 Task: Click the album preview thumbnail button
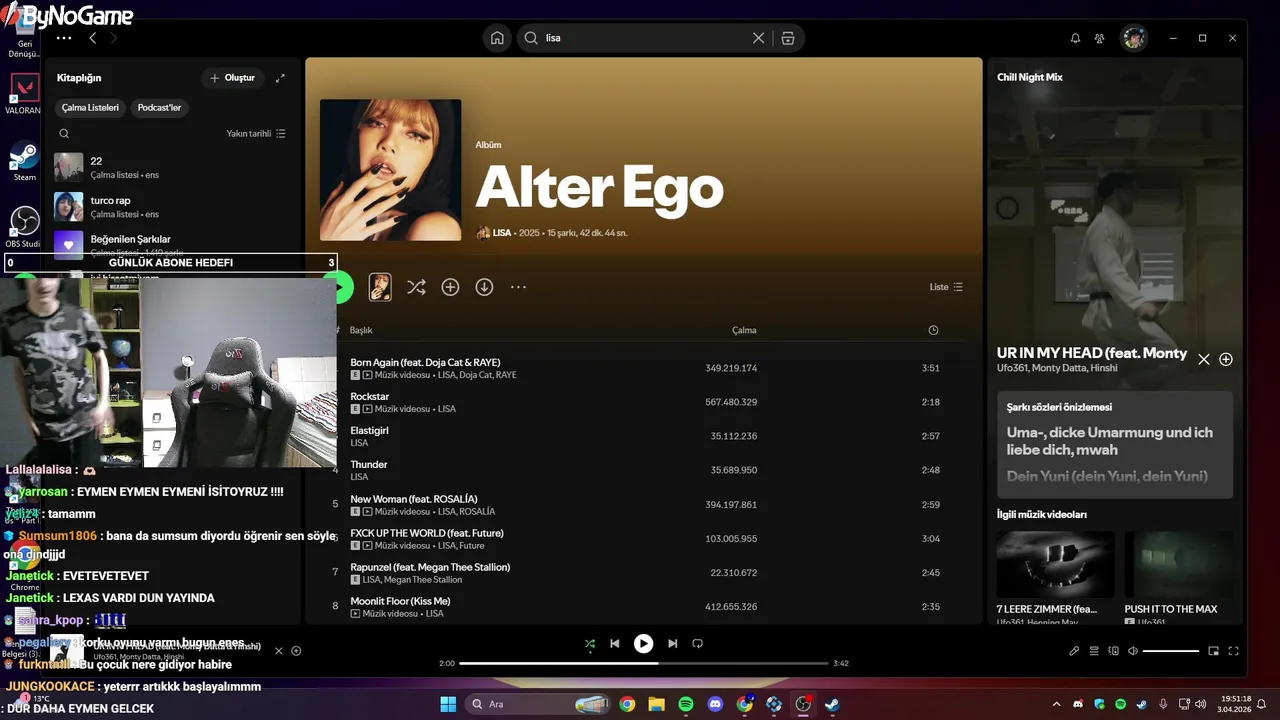380,287
